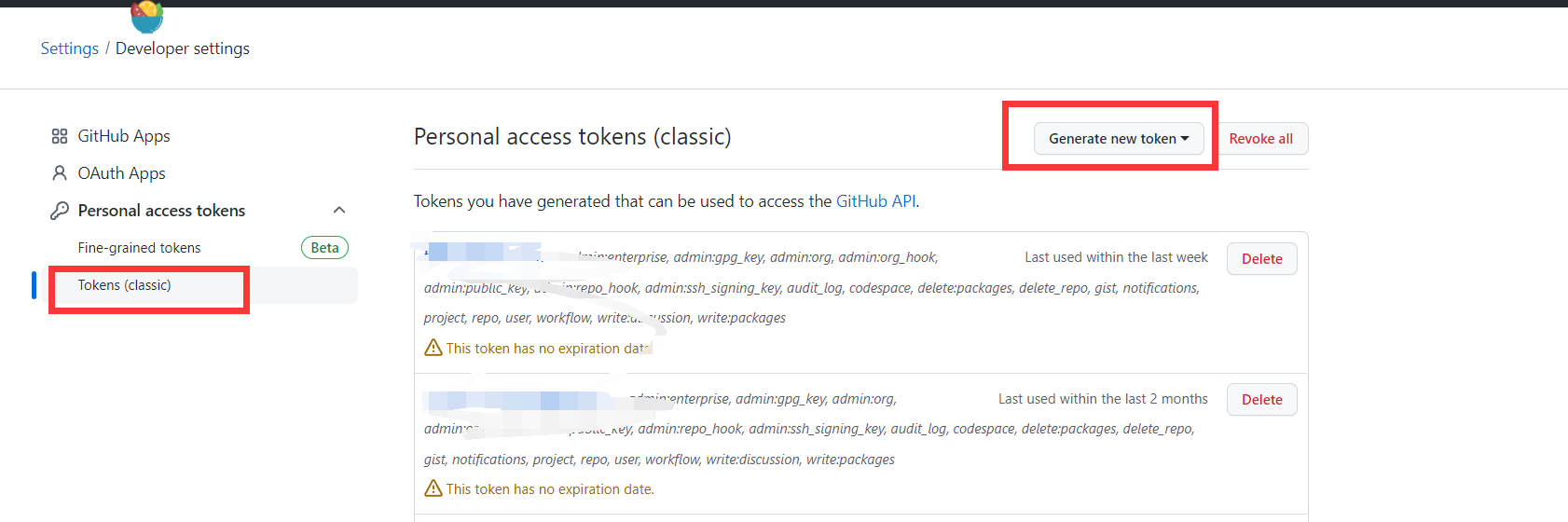This screenshot has height=522, width=1568.
Task: Open the GitHub Apps sidebar label
Action: 124,136
